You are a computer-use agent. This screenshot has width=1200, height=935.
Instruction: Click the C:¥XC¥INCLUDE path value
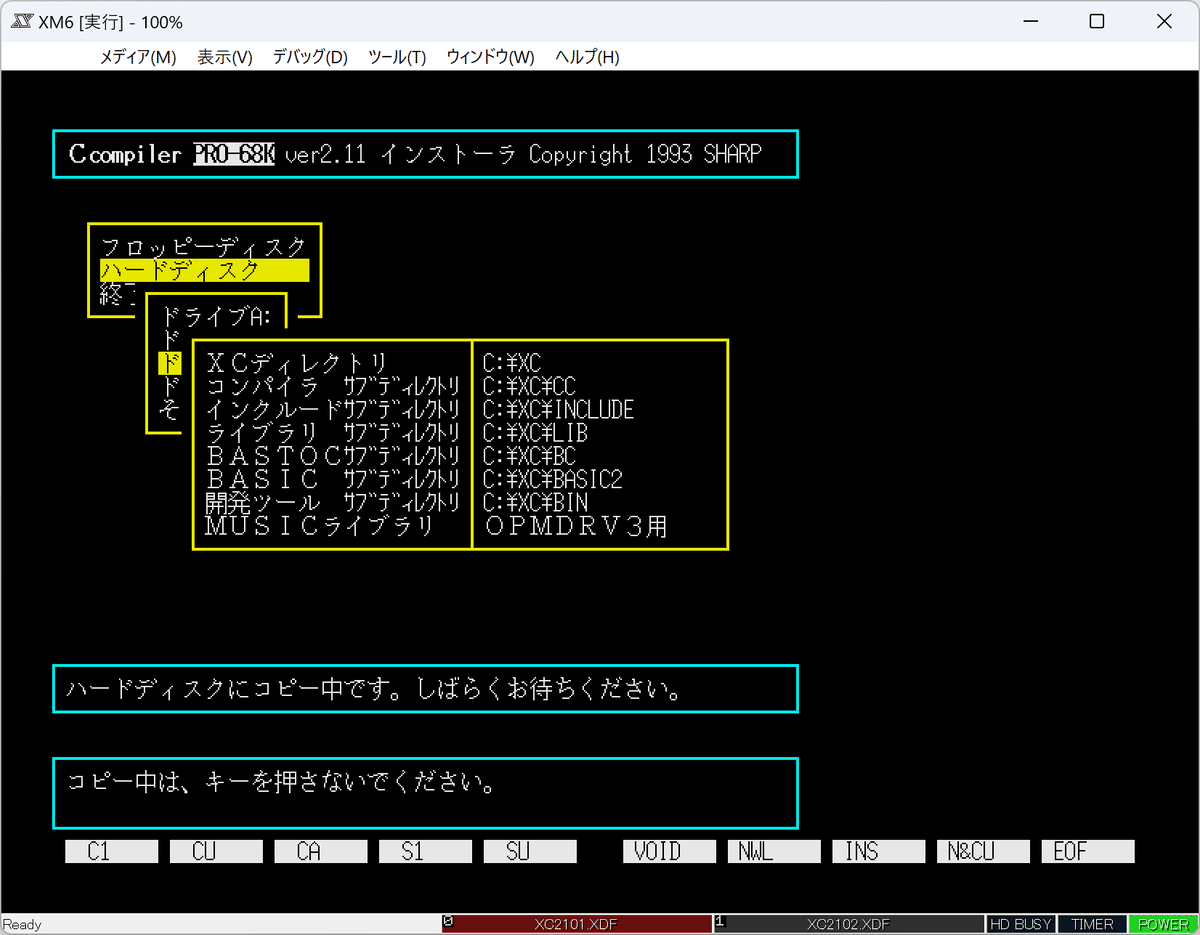[558, 410]
